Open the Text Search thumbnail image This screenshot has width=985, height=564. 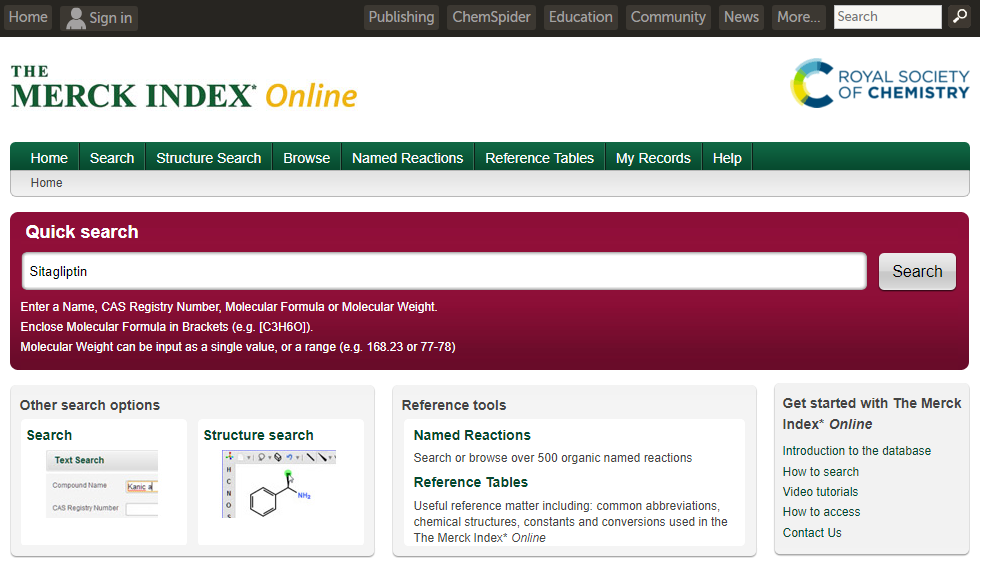(x=102, y=484)
